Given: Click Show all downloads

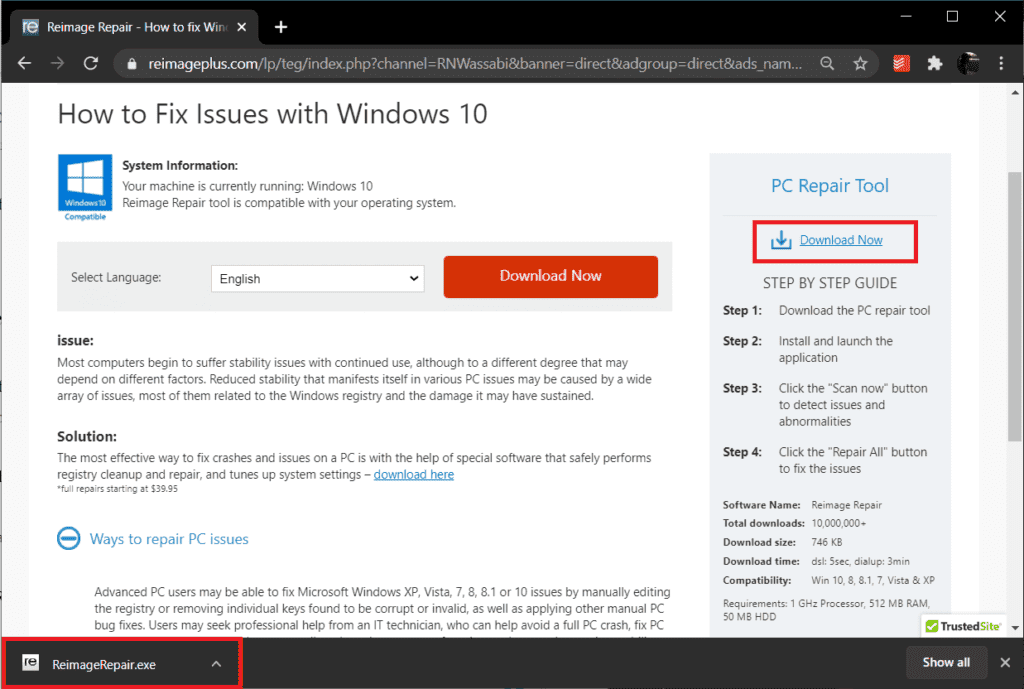Looking at the screenshot, I should 946,662.
